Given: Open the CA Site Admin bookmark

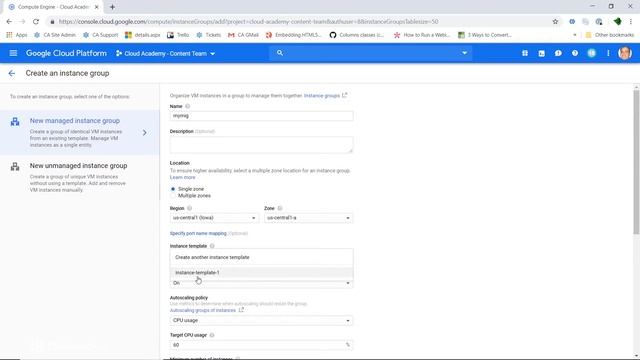Looking at the screenshot, I should (55, 35).
